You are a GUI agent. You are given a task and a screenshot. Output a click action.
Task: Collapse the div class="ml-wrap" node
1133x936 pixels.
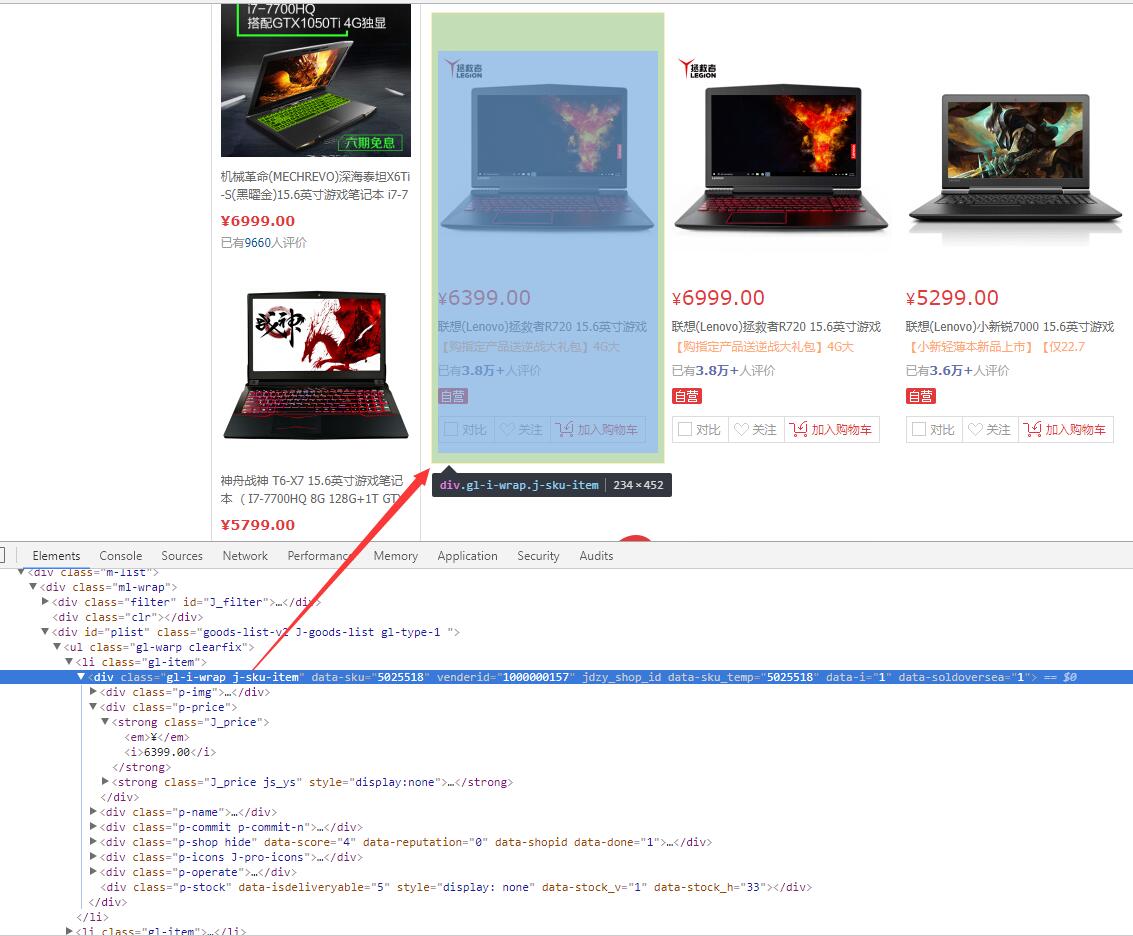33,587
